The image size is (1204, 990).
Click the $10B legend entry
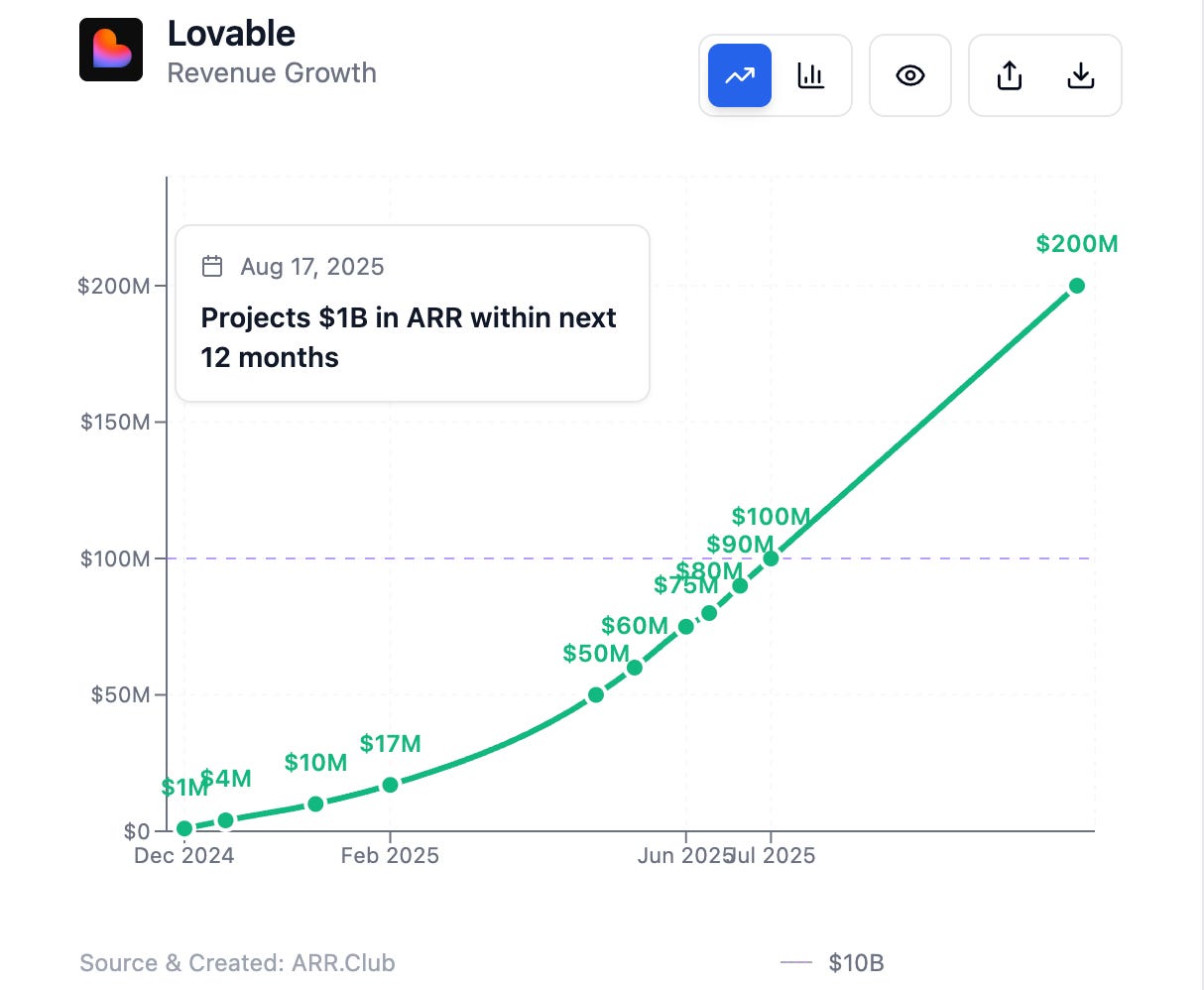(832, 962)
